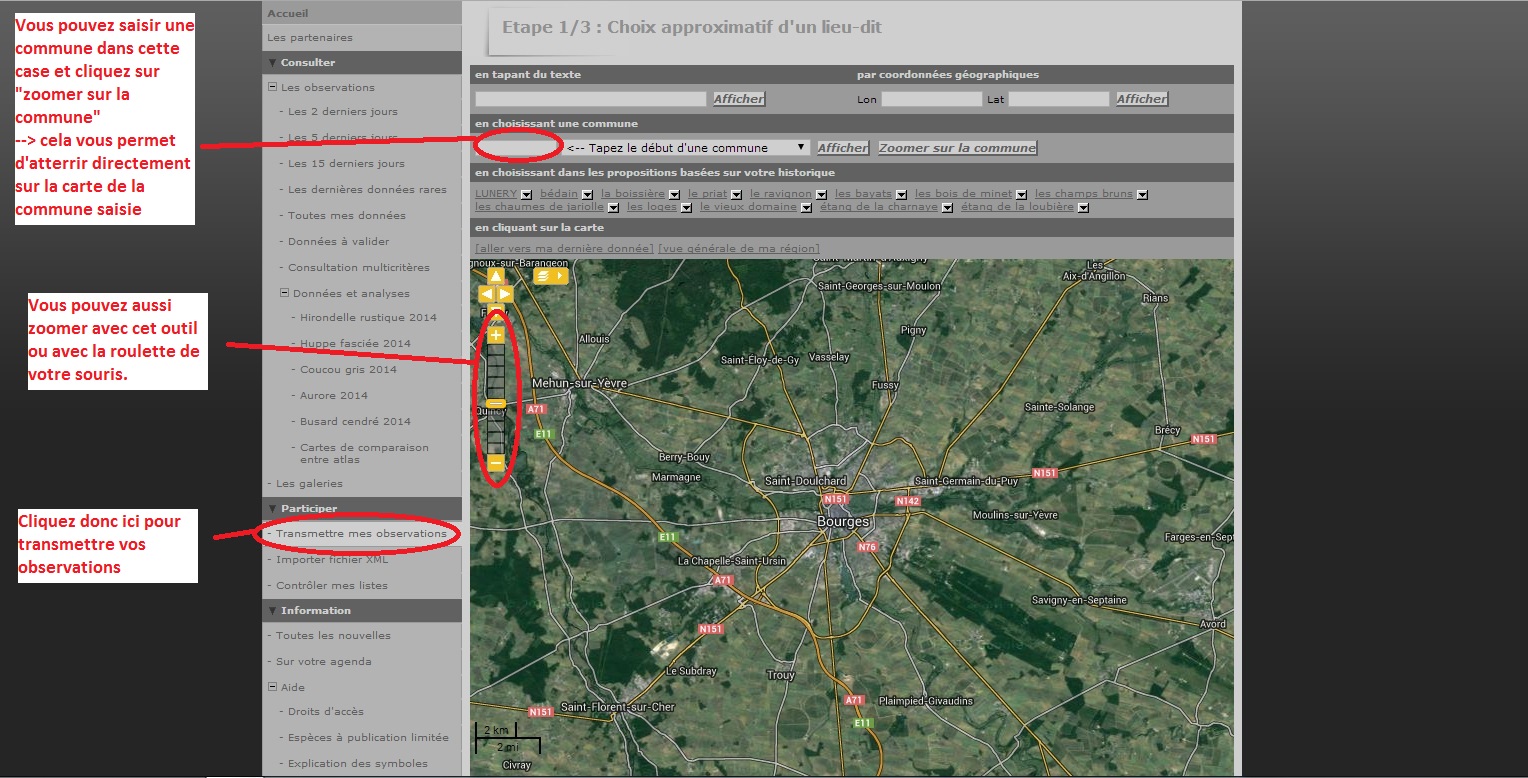1528x778 pixels.
Task: Focus the Lat coordinate field
Action: click(x=1059, y=99)
